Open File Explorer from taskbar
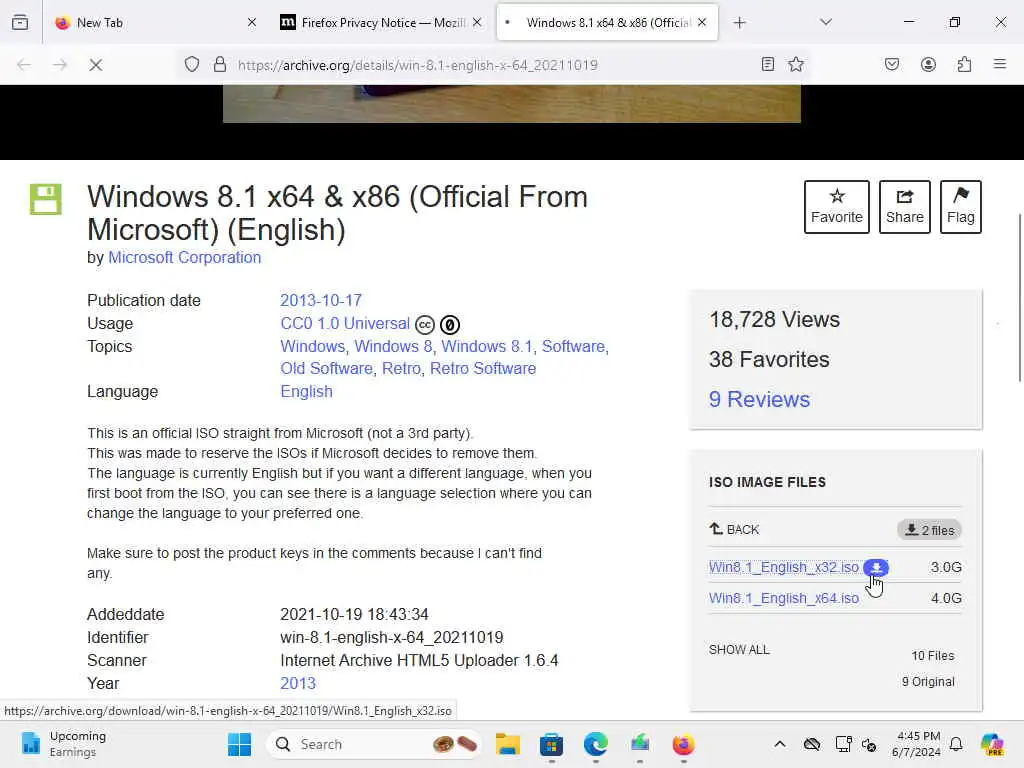 [x=507, y=744]
